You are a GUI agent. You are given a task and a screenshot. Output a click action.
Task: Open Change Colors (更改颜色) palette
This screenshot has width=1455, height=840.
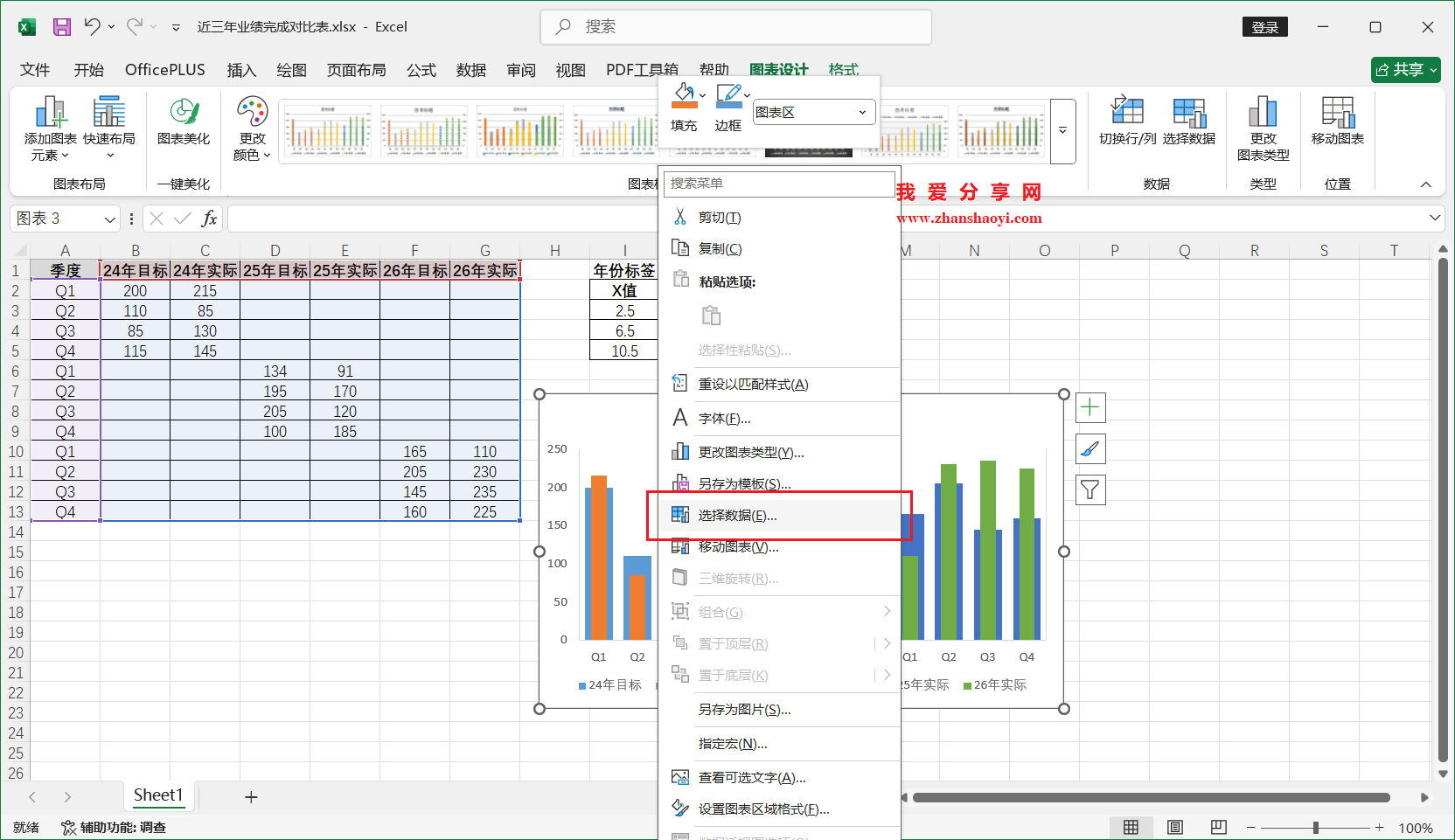point(252,128)
